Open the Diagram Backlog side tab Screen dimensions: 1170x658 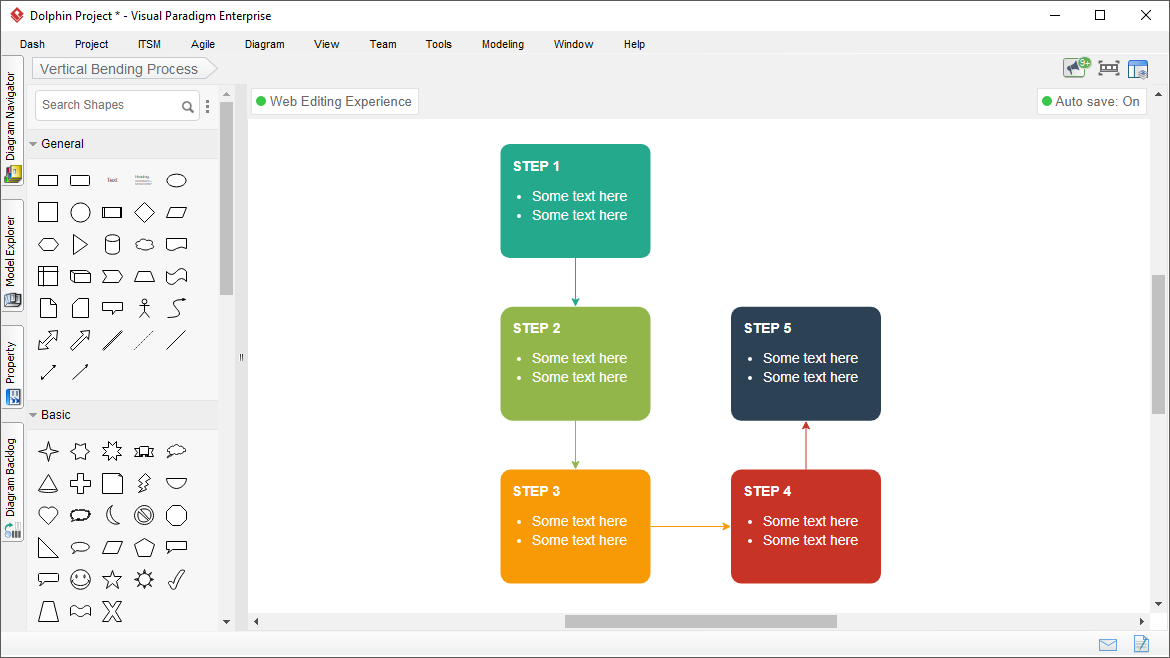point(11,483)
